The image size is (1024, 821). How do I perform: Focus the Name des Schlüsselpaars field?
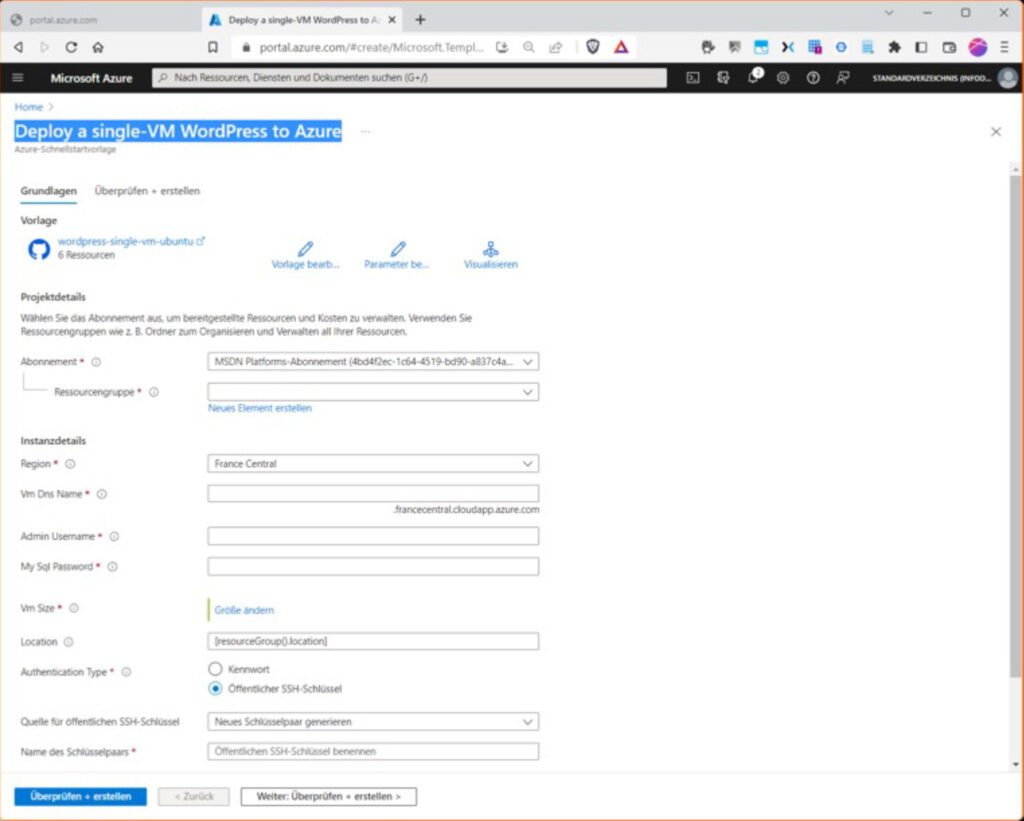373,752
